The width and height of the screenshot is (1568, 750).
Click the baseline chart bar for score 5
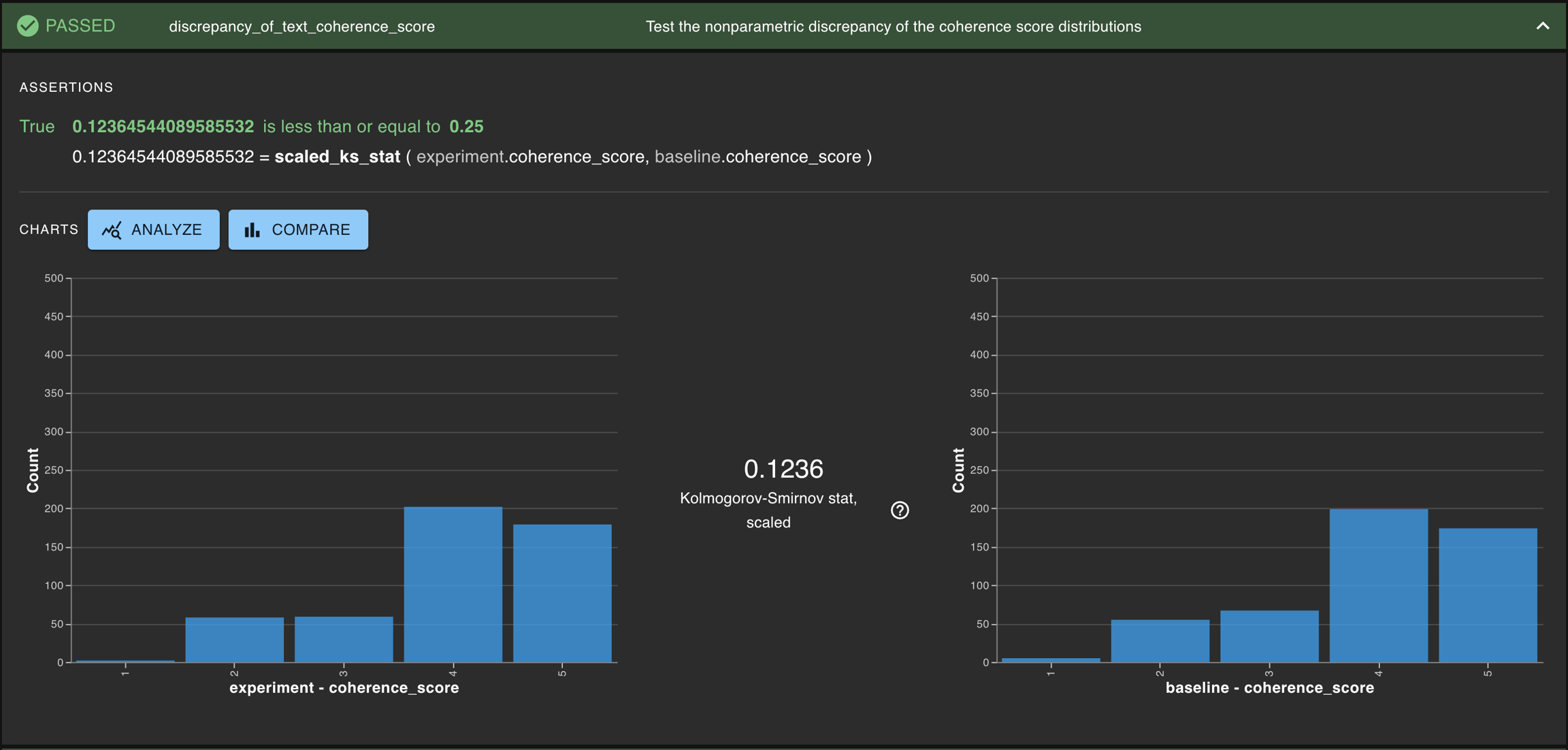[1488, 595]
